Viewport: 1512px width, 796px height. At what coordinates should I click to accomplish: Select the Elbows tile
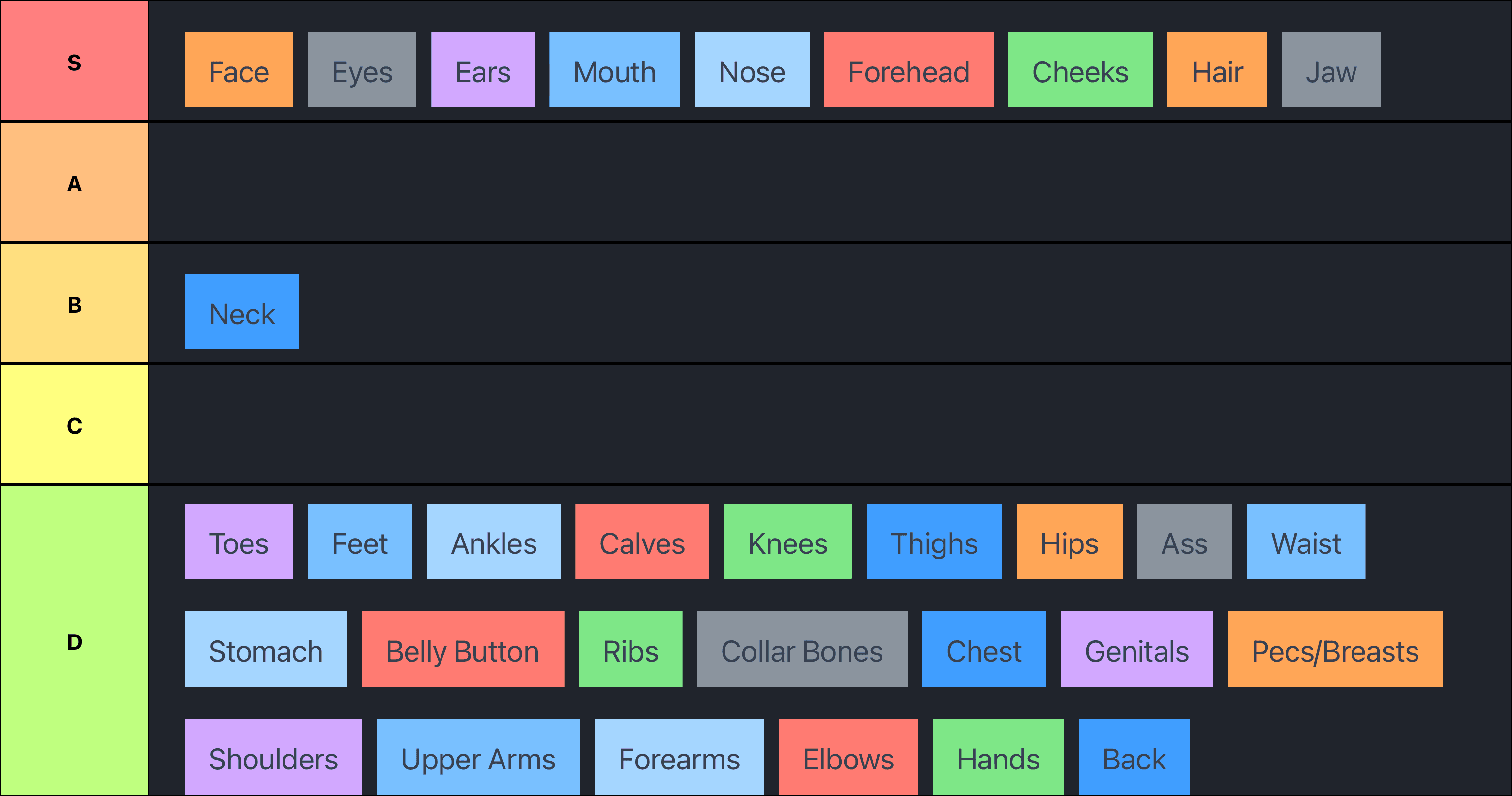[848, 757]
